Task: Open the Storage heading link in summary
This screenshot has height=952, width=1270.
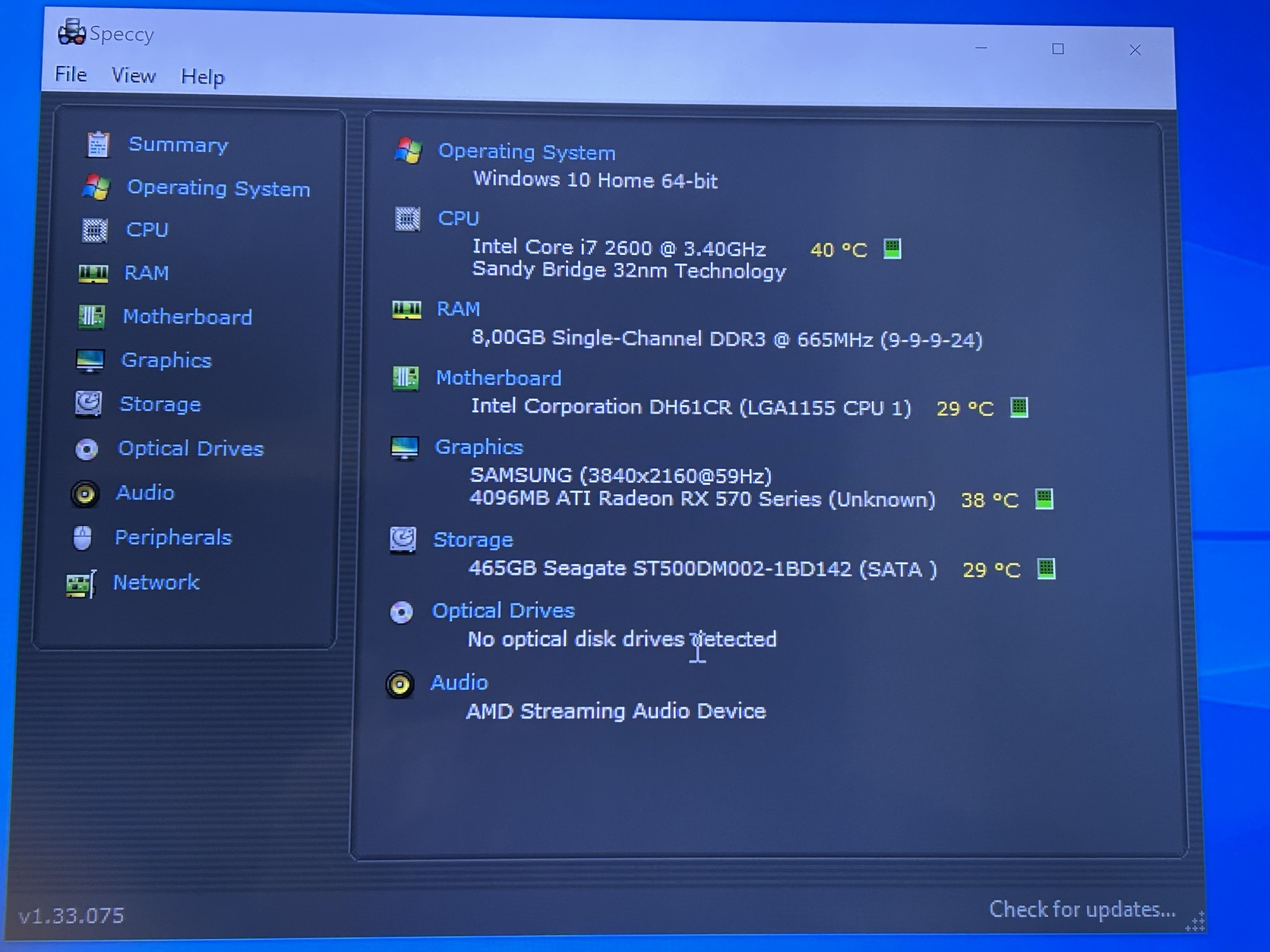Action: point(473,540)
